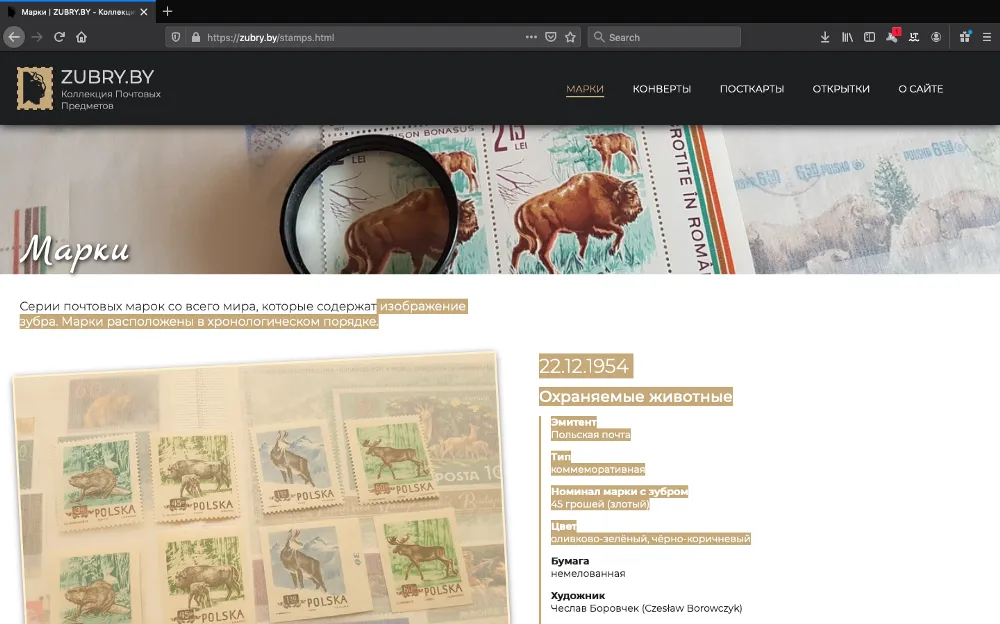Click the Коллекция Почтовых Предметов tagline
Viewport: 1000px width, 624px height.
[110, 100]
